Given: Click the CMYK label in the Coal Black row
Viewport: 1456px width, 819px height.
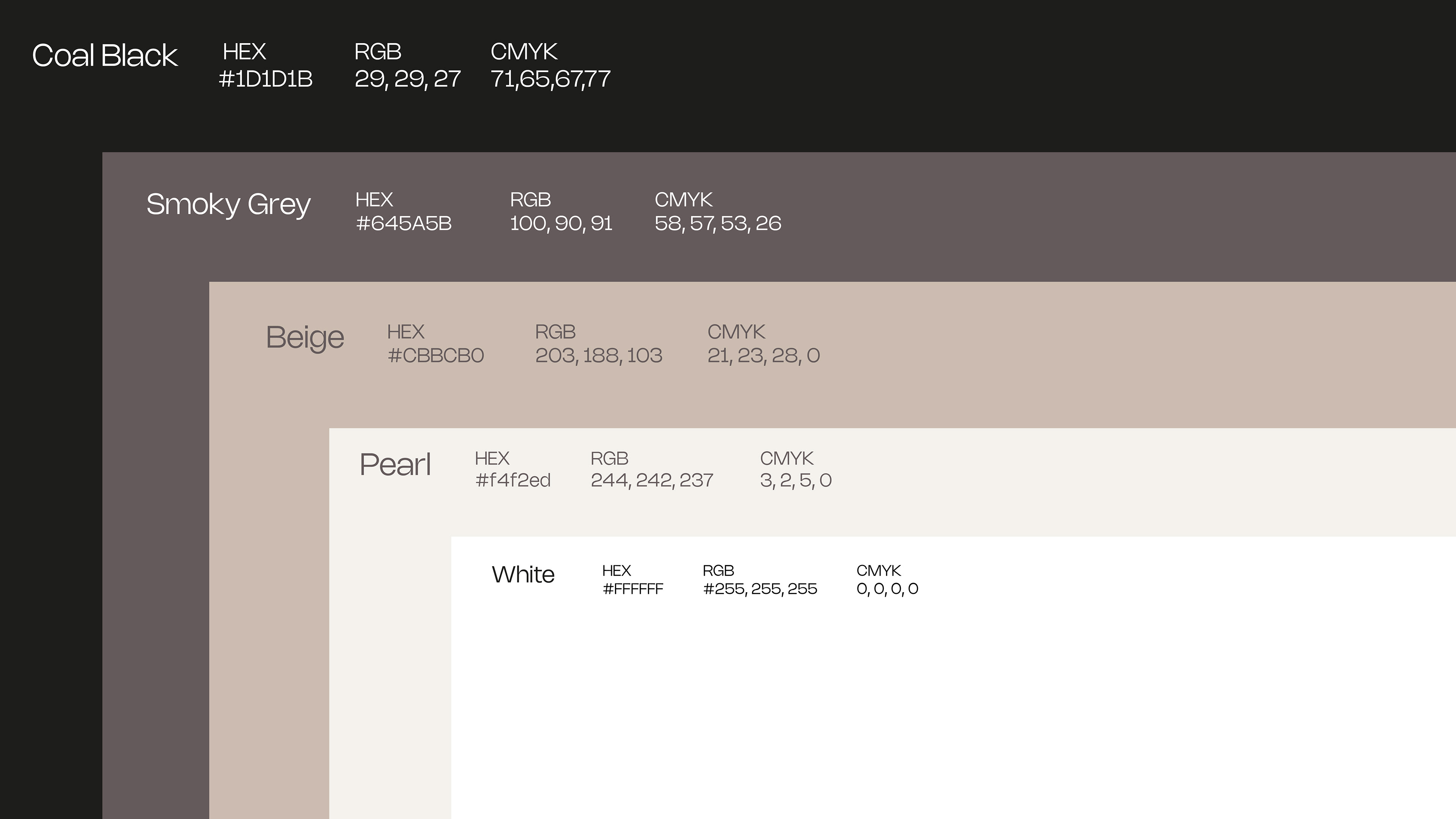Looking at the screenshot, I should pos(524,52).
